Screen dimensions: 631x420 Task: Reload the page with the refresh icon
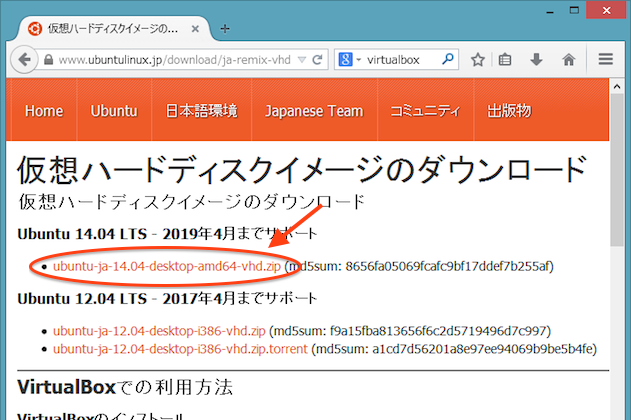318,60
